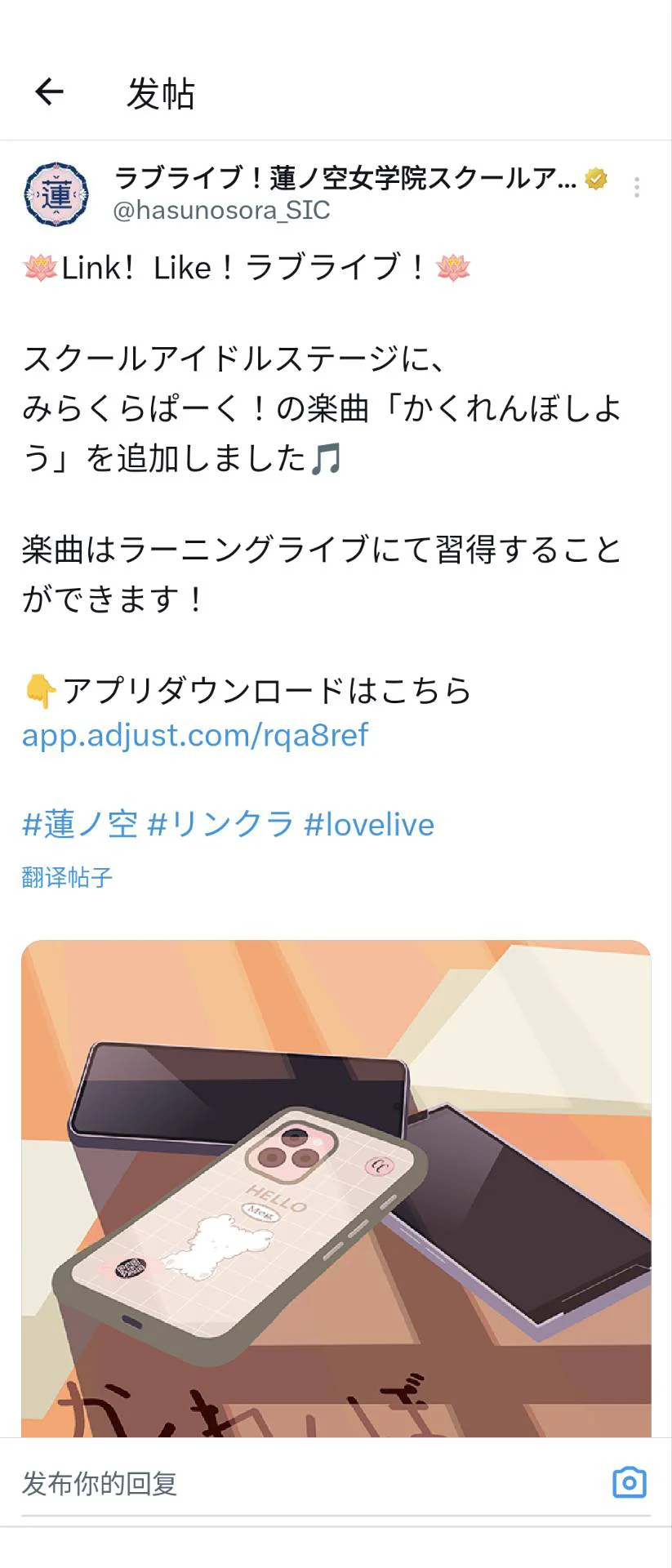Viewport: 672px width, 1568px height.
Task: Click the post text mentioning かくれんぼしよう
Action: (x=323, y=408)
